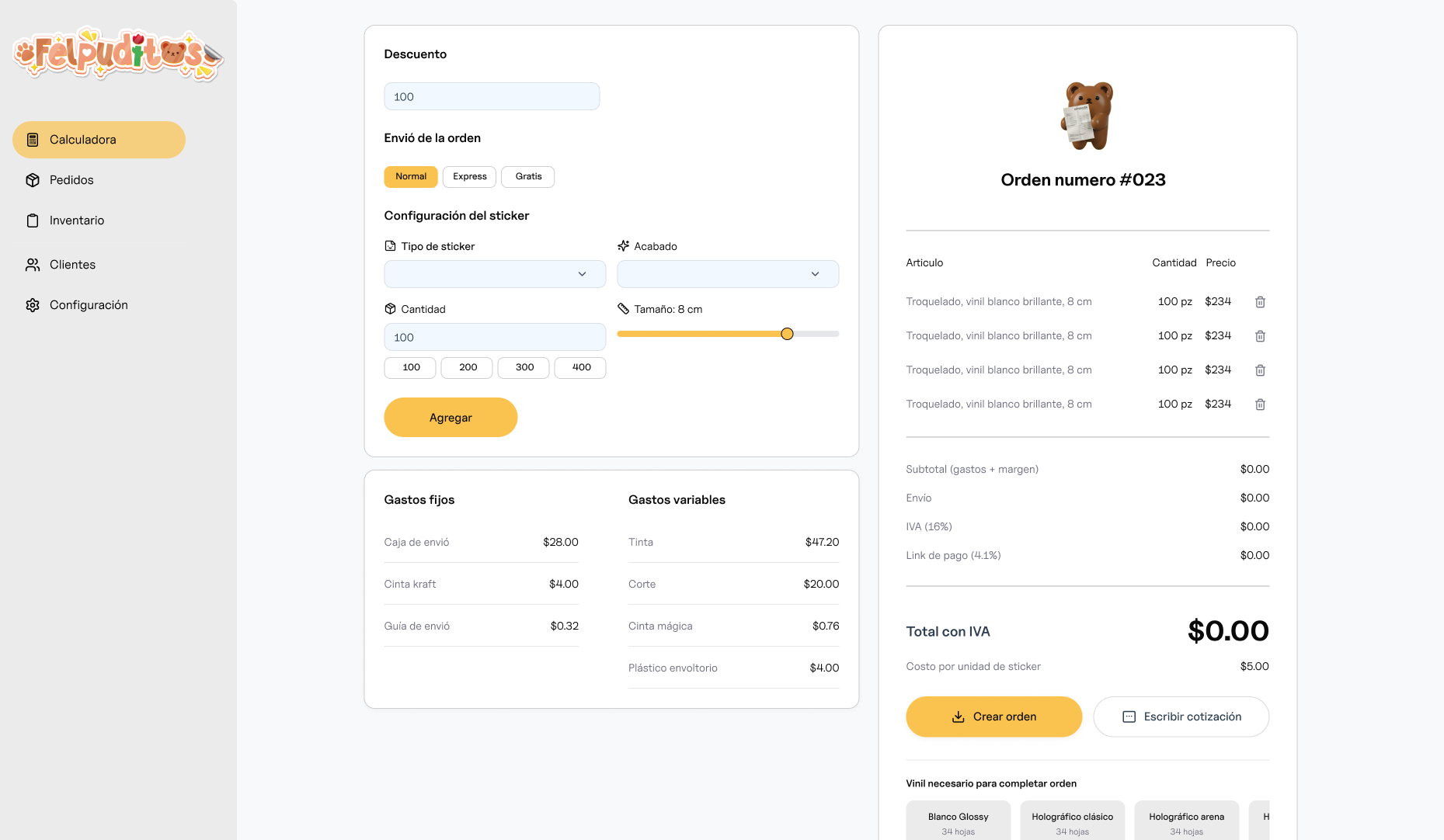Select Gratis shipping option

coord(528,177)
